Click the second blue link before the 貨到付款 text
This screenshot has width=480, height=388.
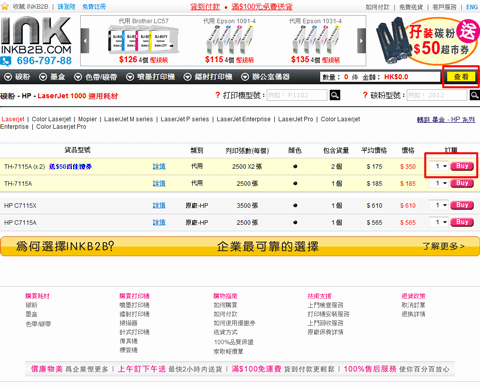(x=94, y=7)
